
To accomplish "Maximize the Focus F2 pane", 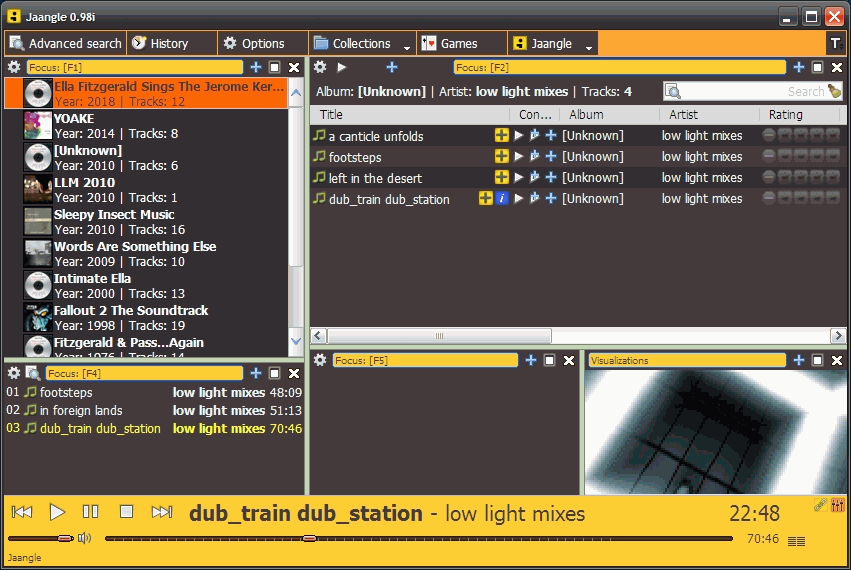I will point(817,67).
